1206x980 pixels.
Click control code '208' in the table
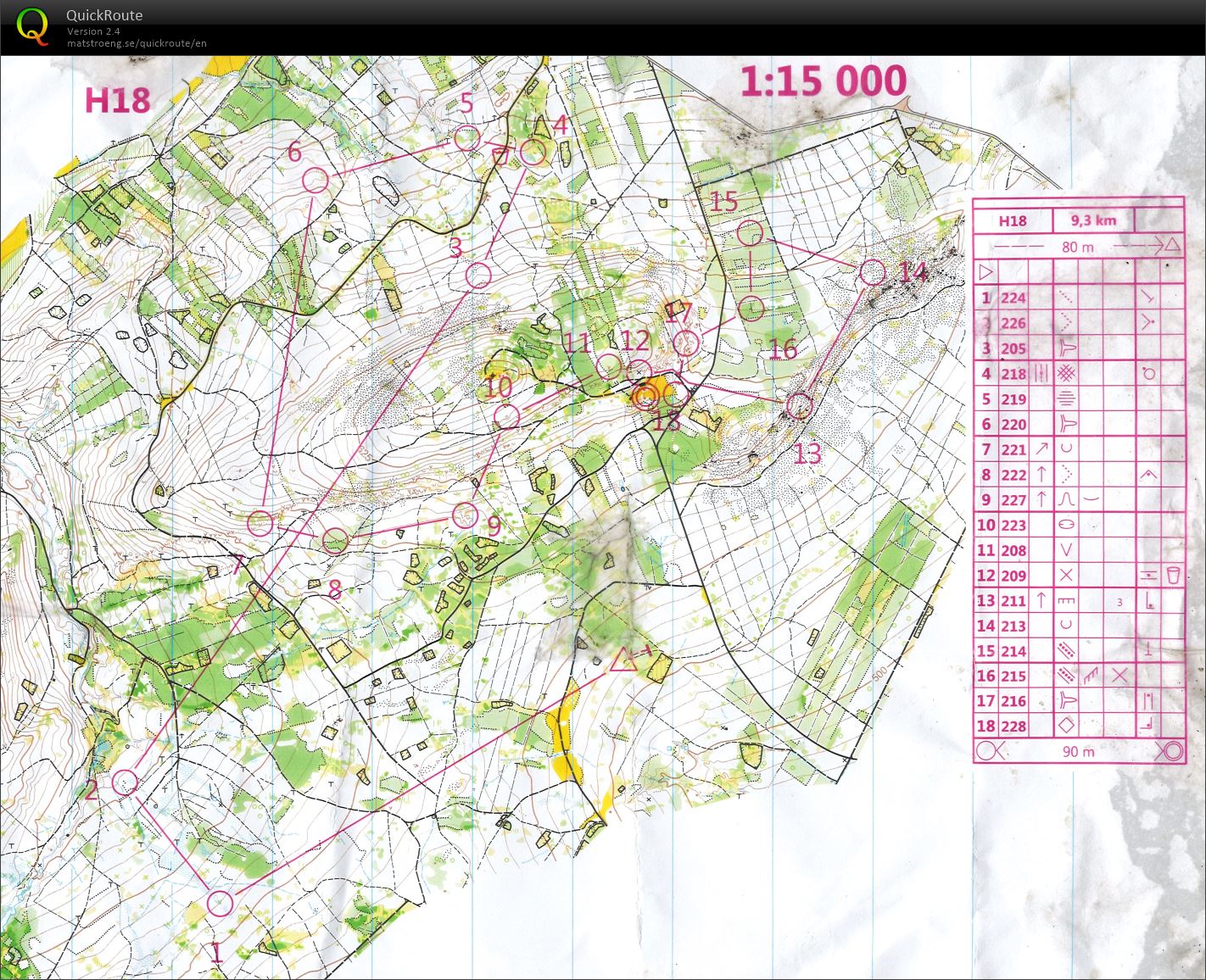pyautogui.click(x=1013, y=551)
